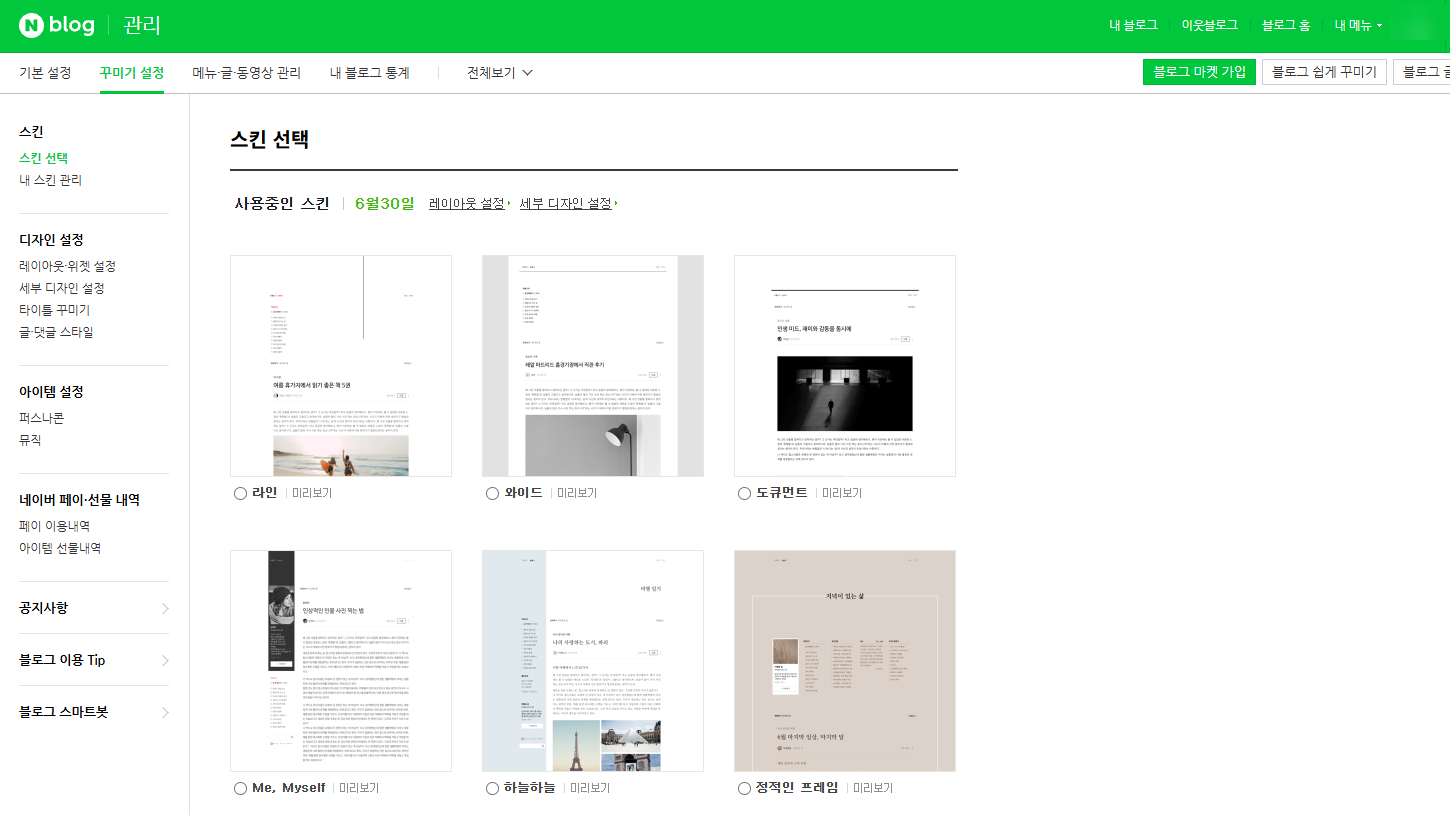Open 타이틀 꾸미기 in sidebar
This screenshot has height=815, width=1450.
pos(54,310)
